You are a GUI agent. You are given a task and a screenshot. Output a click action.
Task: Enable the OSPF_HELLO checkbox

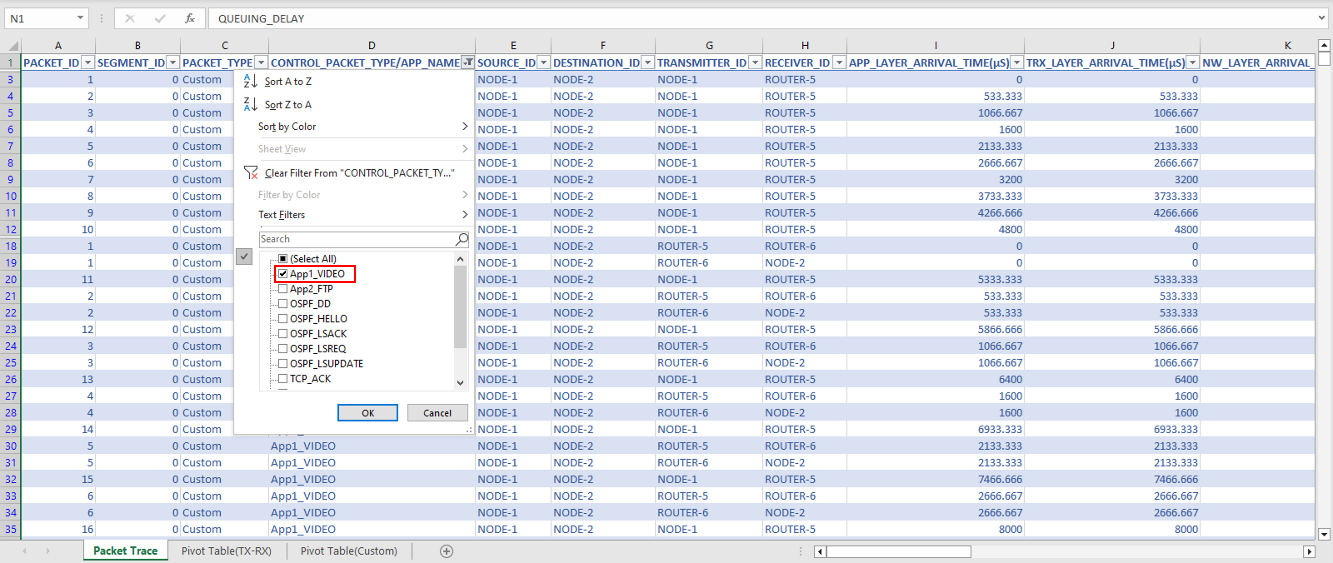[x=283, y=319]
